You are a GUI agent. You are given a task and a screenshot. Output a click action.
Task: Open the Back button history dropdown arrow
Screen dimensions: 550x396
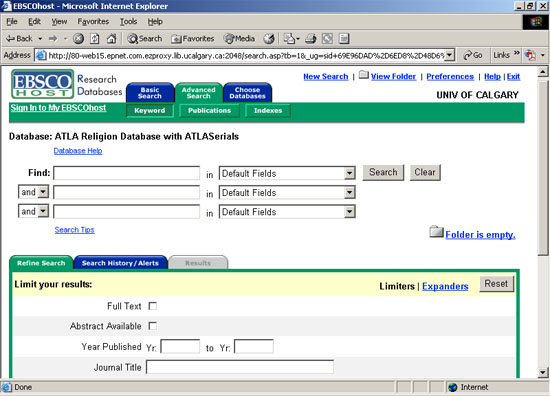click(x=40, y=39)
